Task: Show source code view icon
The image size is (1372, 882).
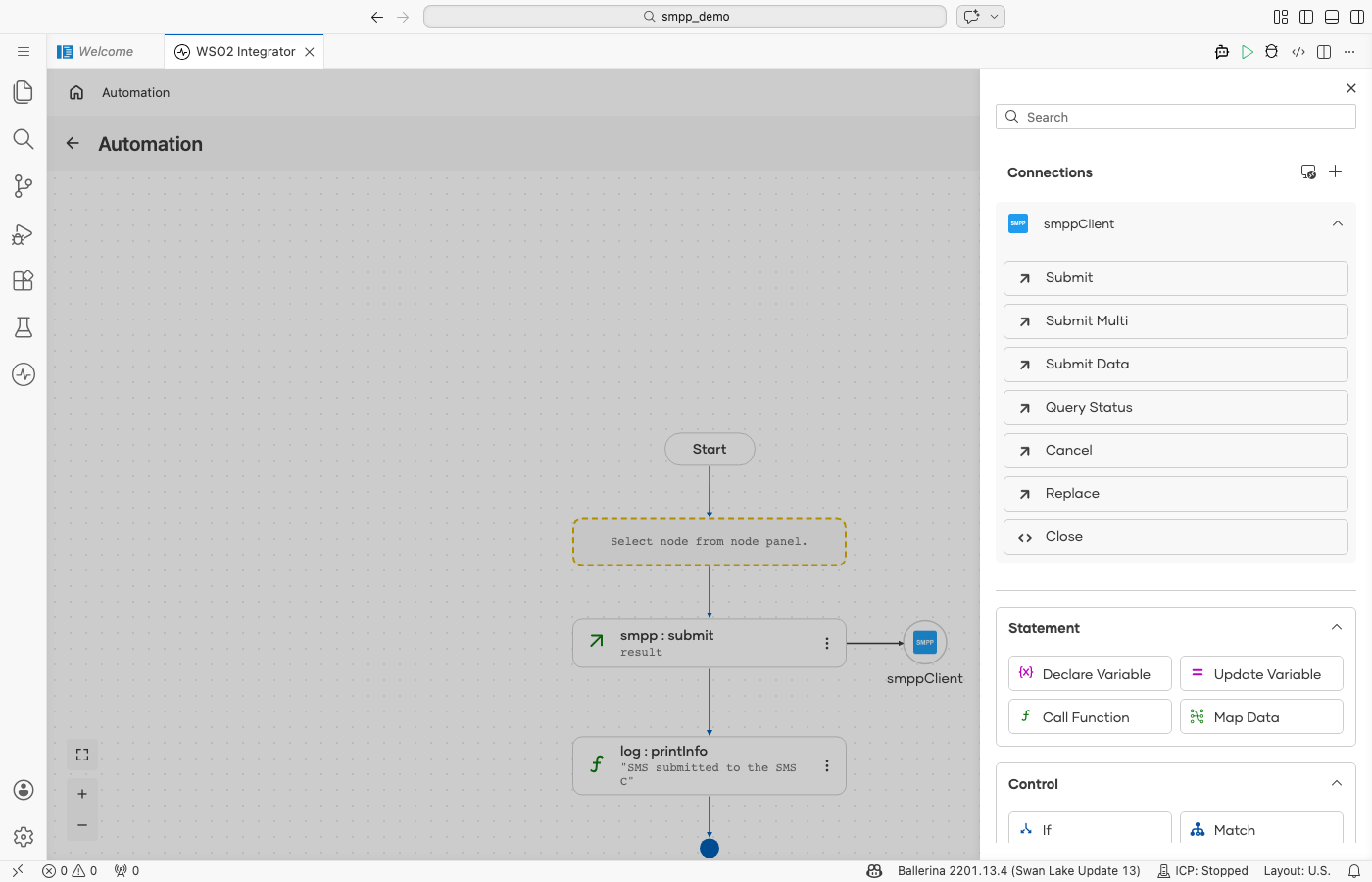Action: (x=1298, y=52)
